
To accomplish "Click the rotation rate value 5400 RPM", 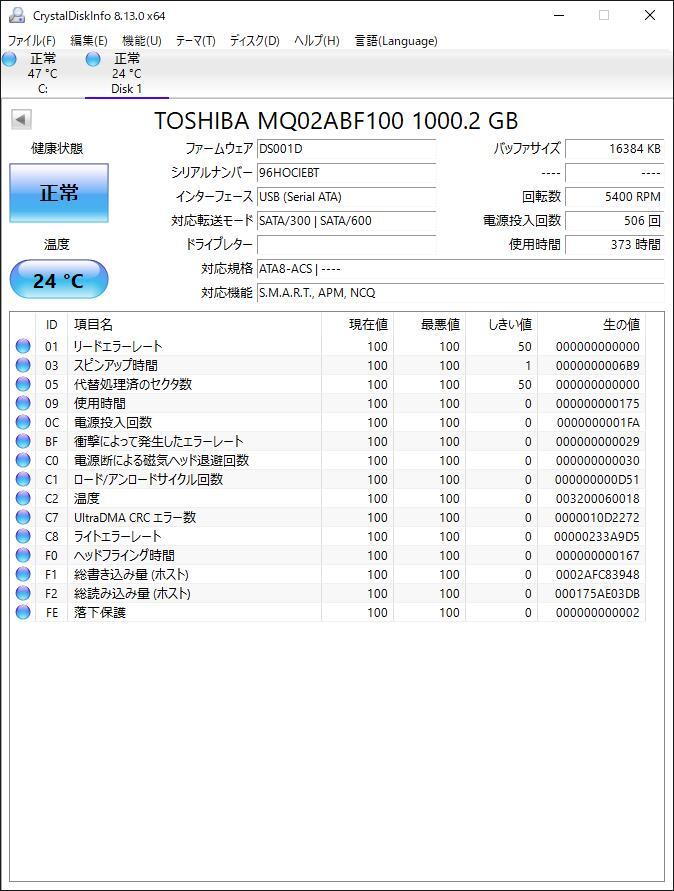I will [x=614, y=197].
